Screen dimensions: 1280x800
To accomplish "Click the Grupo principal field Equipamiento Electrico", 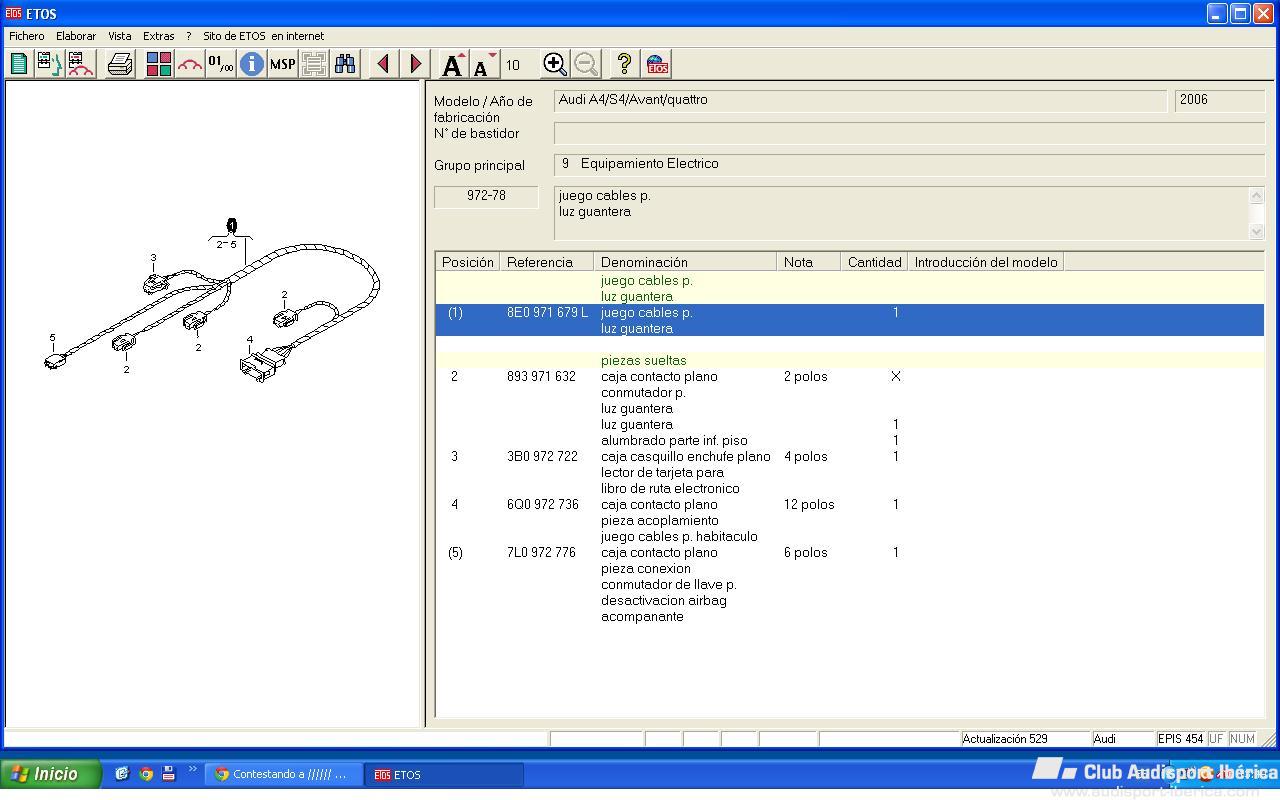I will pos(909,164).
